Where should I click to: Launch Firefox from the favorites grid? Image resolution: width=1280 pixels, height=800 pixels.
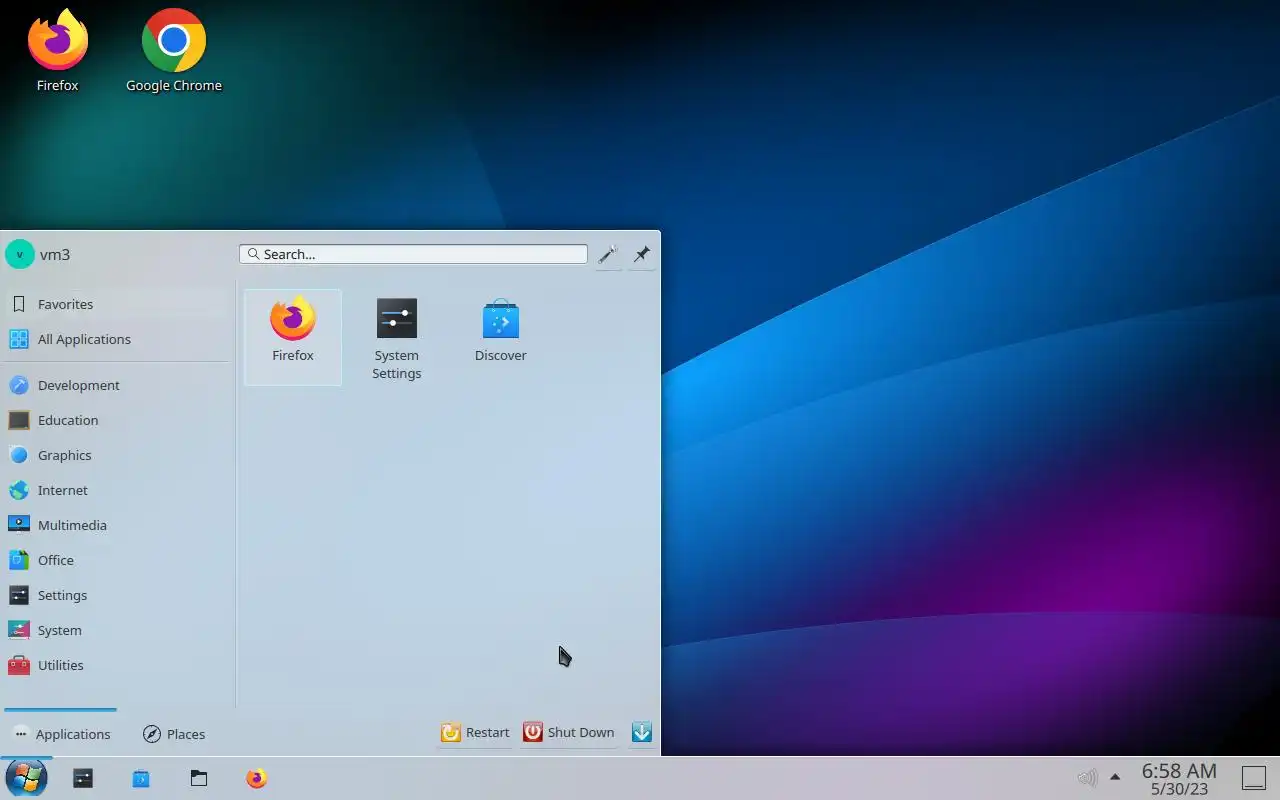[x=293, y=337]
